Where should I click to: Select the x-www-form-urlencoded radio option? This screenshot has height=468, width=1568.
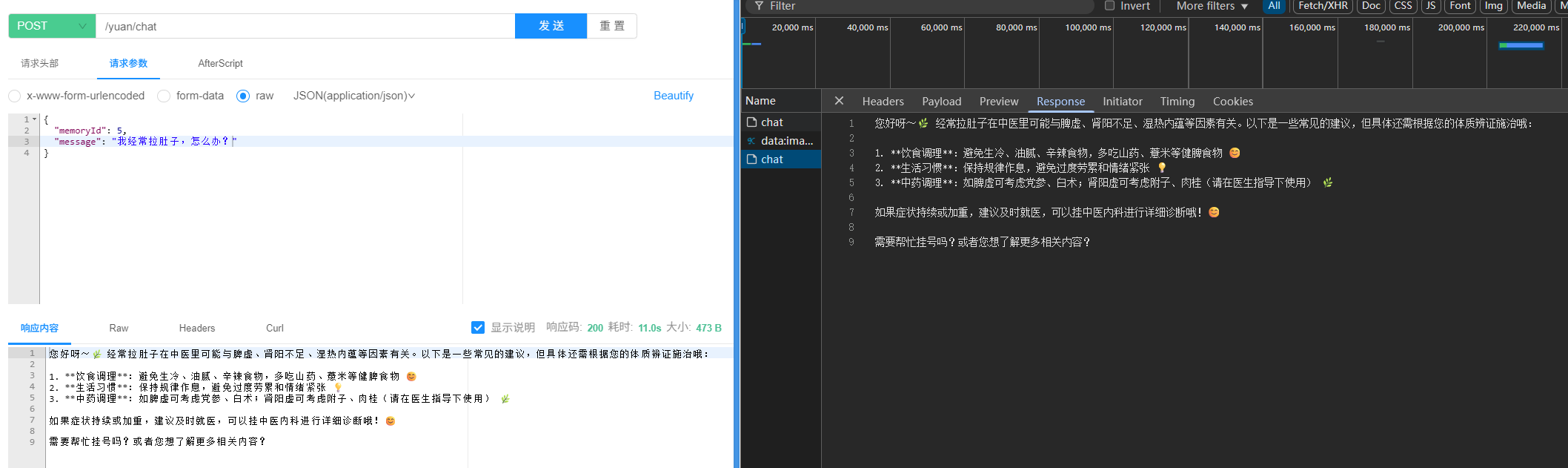[x=15, y=96]
